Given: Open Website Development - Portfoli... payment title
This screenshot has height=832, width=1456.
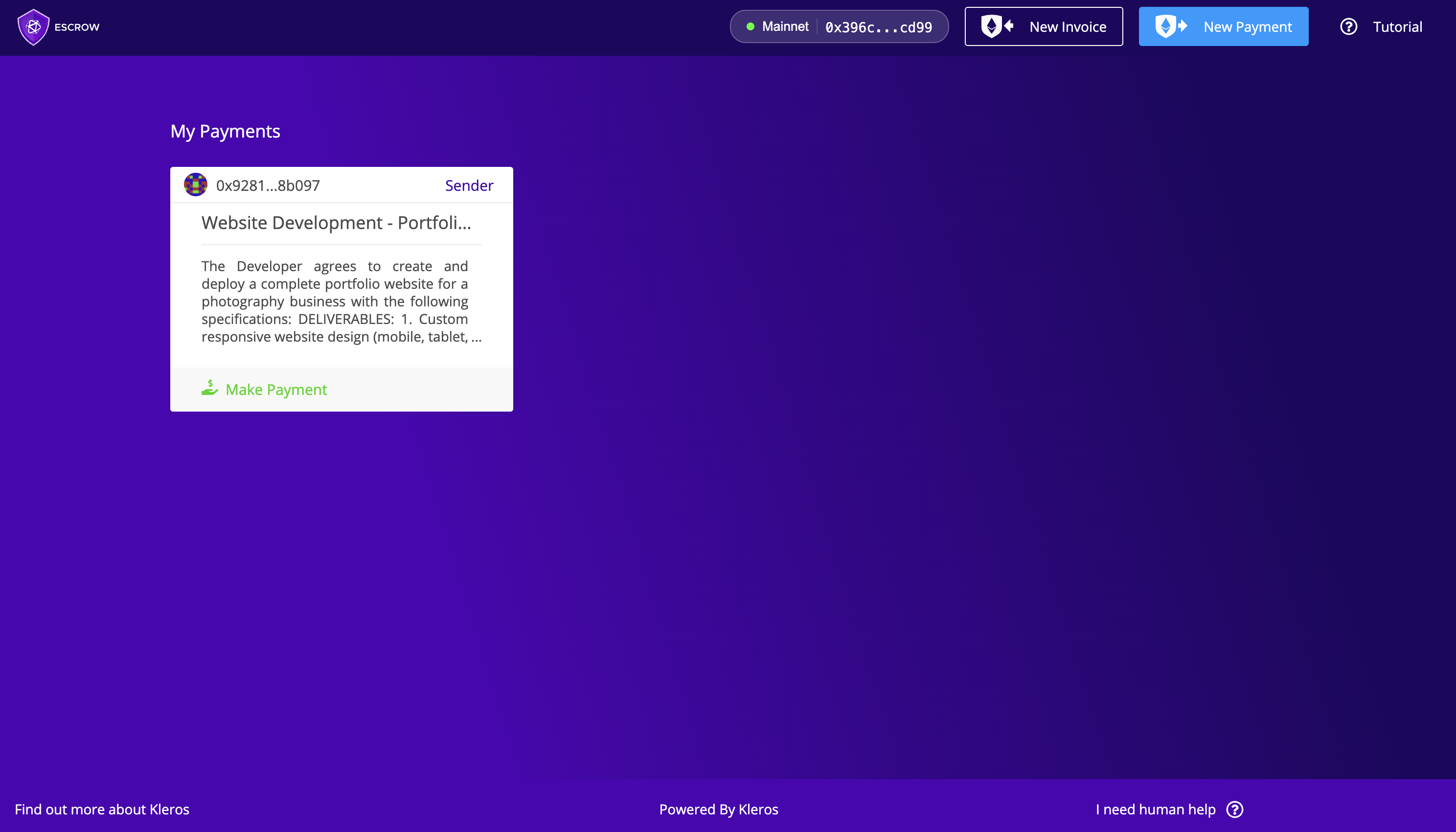Looking at the screenshot, I should point(337,222).
